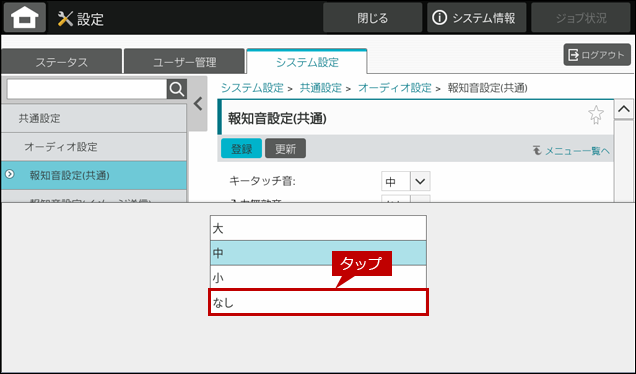Open システム情報

[476, 18]
